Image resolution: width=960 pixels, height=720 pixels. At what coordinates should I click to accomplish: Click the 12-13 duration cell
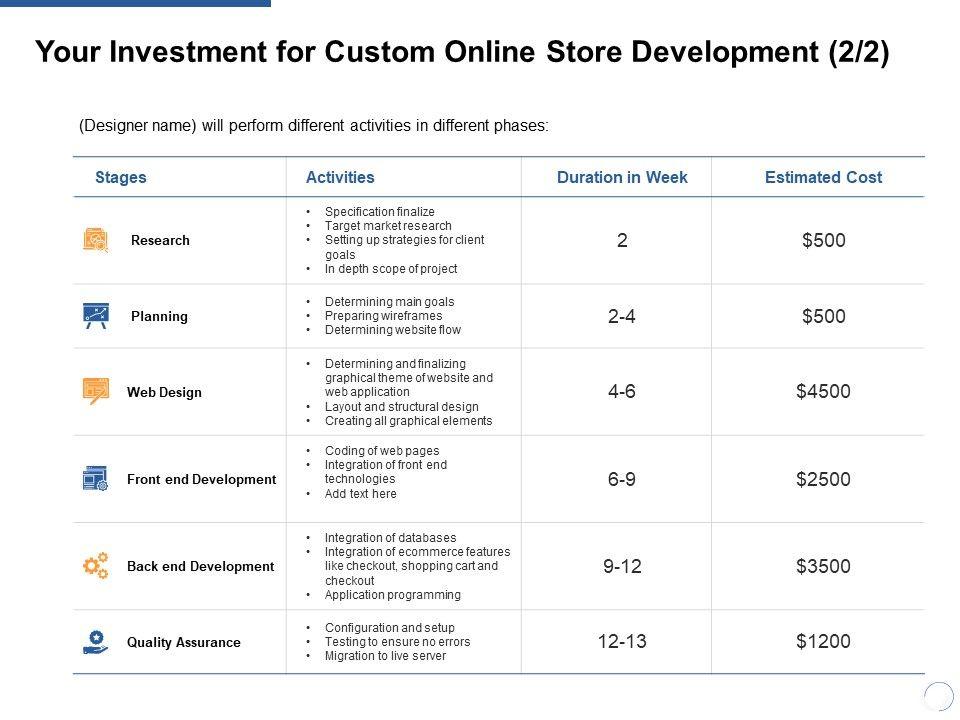[x=622, y=642]
